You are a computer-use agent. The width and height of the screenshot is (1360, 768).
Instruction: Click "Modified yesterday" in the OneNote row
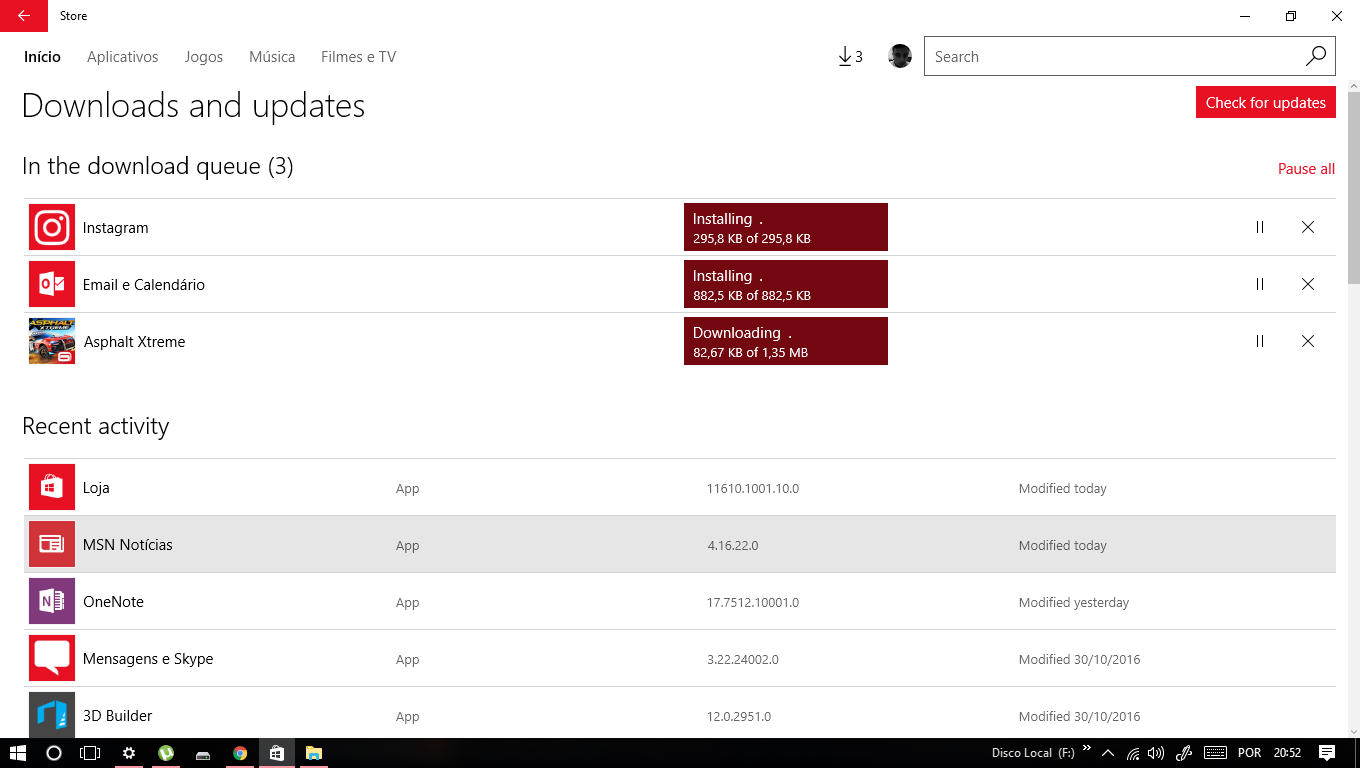tap(1074, 603)
